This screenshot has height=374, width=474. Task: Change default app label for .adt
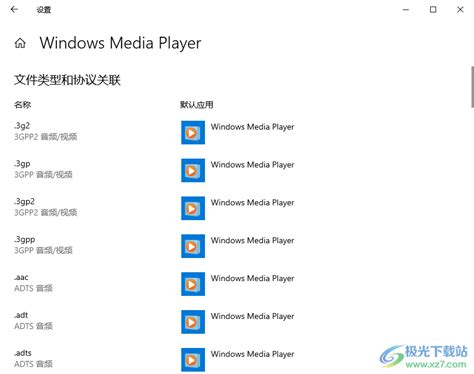click(x=252, y=316)
